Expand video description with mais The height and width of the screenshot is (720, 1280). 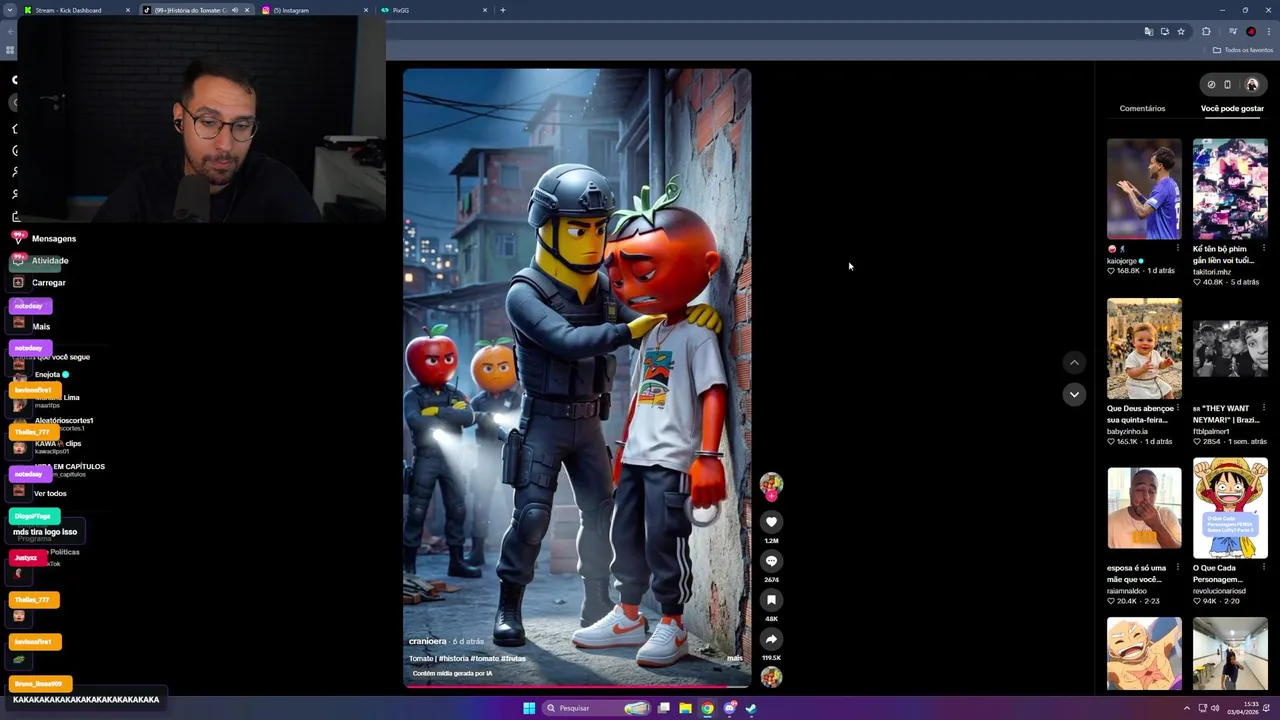point(735,658)
